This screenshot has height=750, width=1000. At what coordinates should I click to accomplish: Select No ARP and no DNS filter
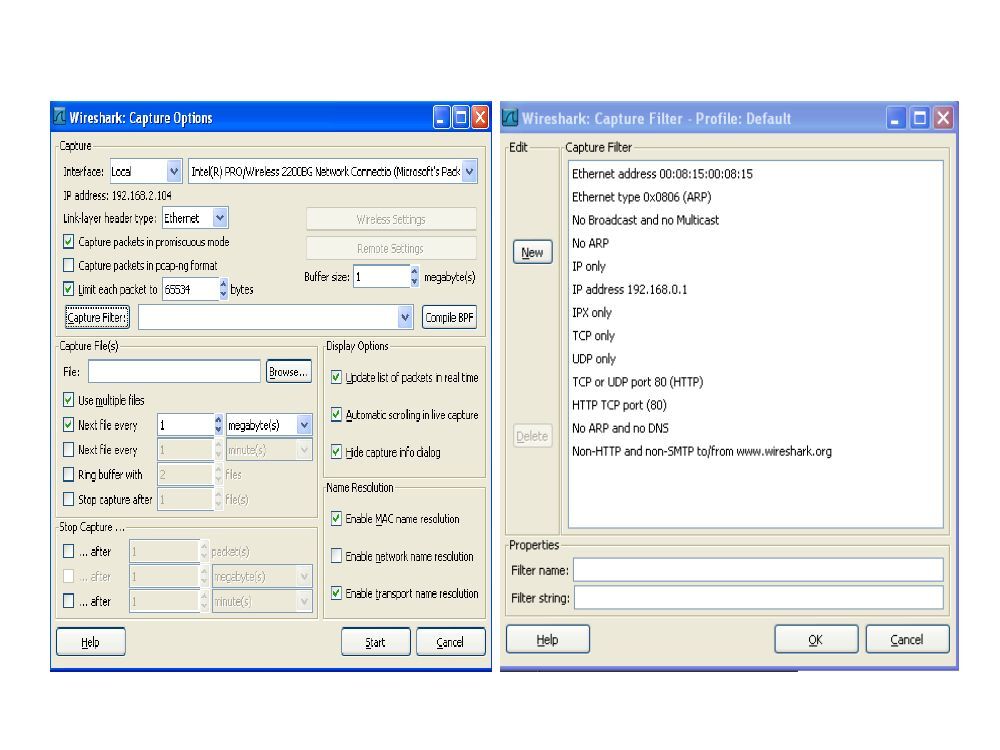[x=620, y=428]
